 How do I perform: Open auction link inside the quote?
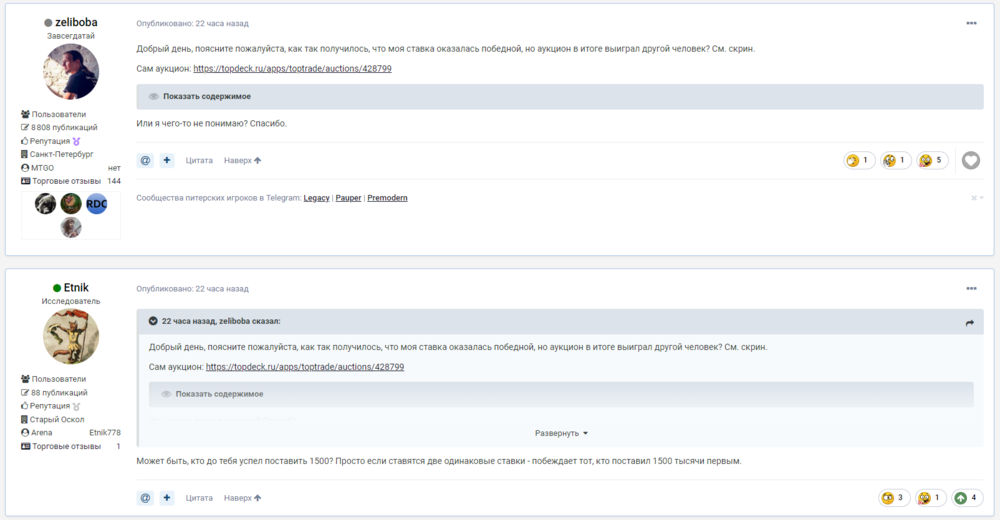[305, 367]
